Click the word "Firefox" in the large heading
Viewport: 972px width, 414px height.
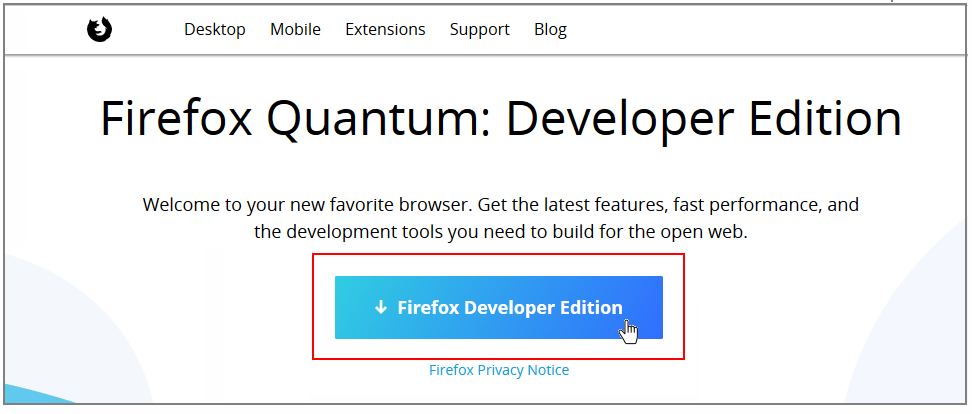point(180,119)
